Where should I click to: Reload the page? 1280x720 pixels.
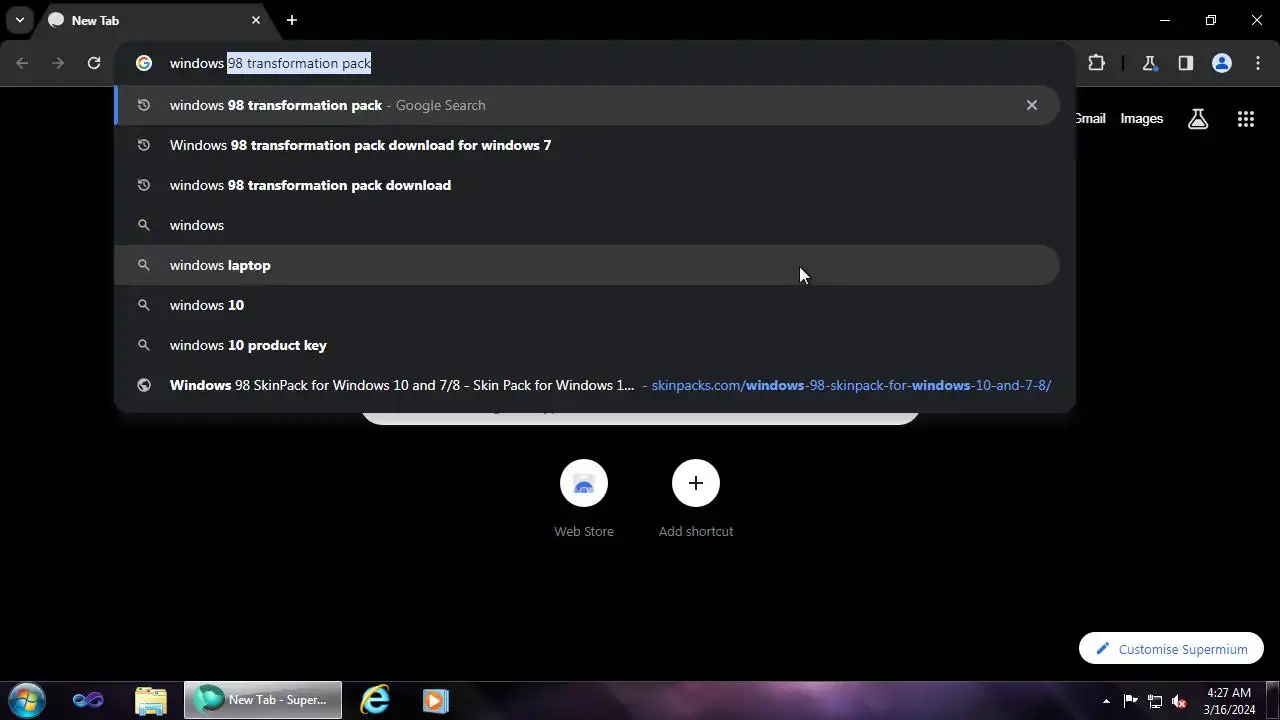pyautogui.click(x=94, y=63)
